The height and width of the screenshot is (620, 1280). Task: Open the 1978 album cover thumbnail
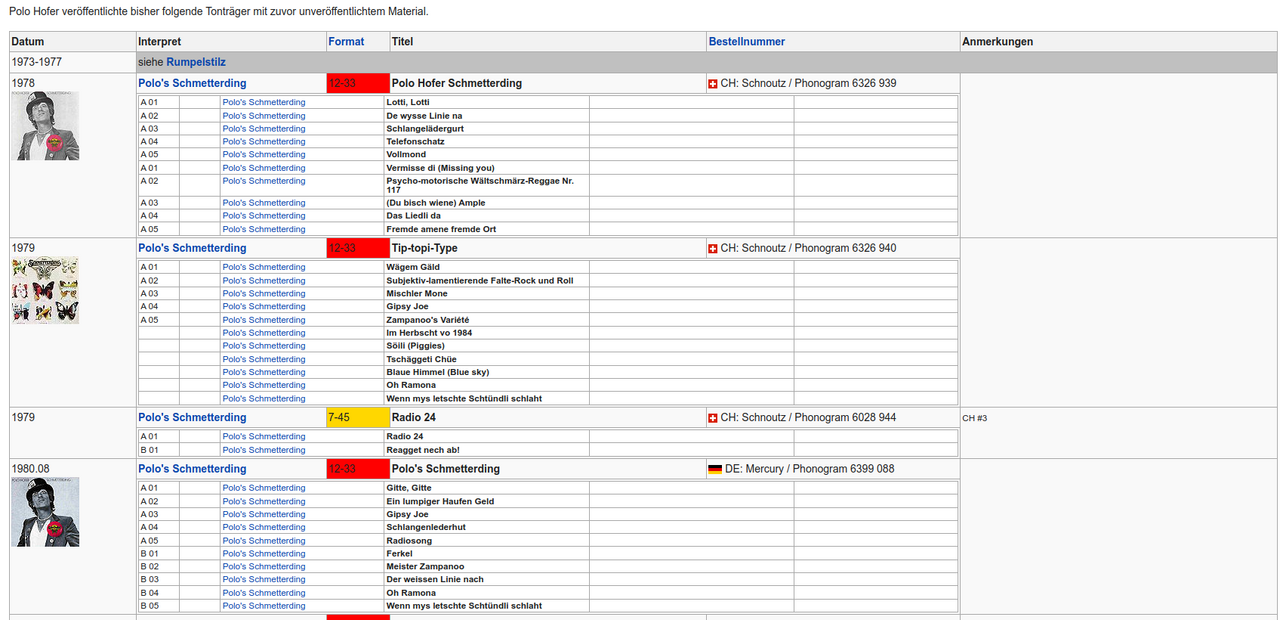(x=45, y=126)
